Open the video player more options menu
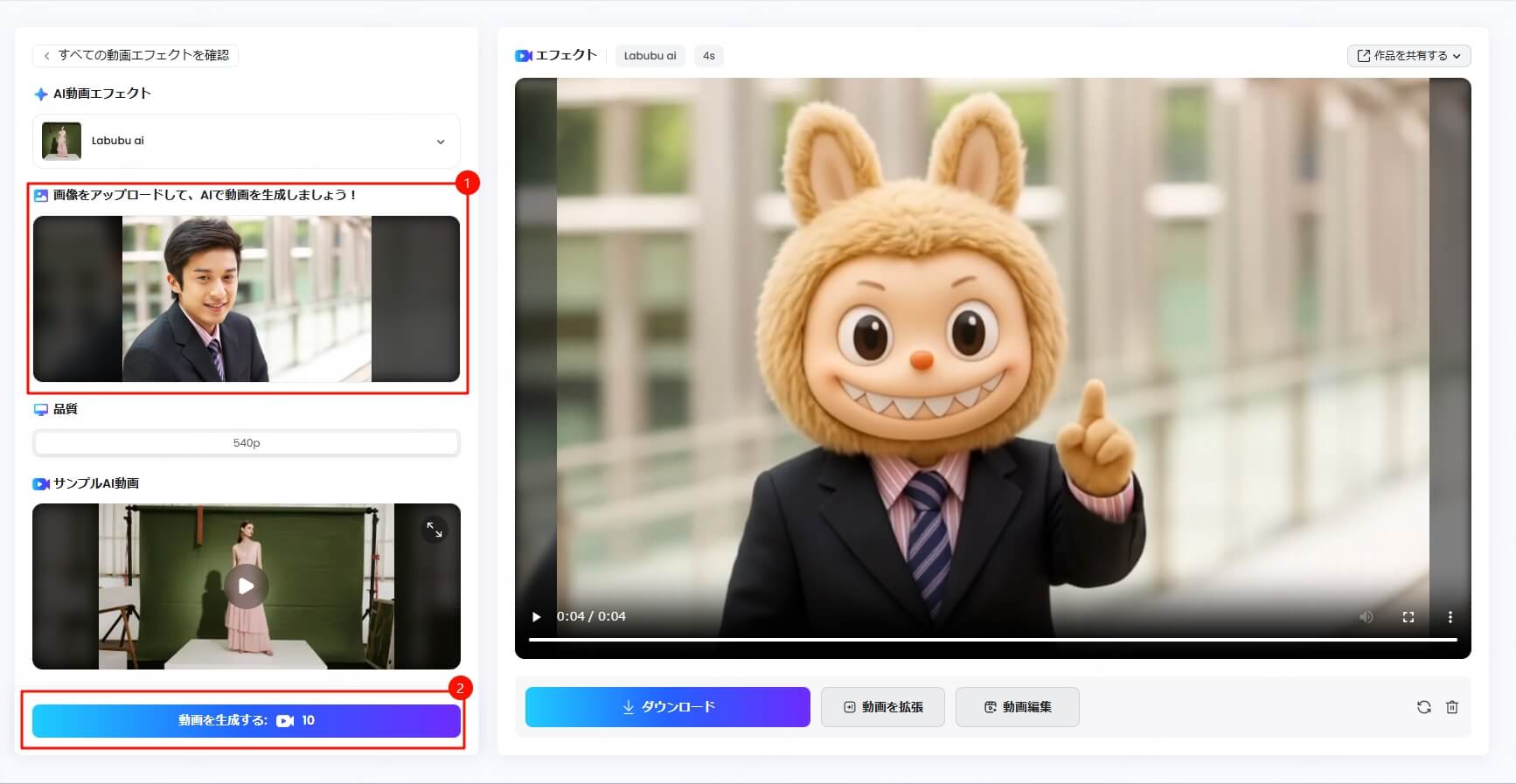 point(1450,617)
